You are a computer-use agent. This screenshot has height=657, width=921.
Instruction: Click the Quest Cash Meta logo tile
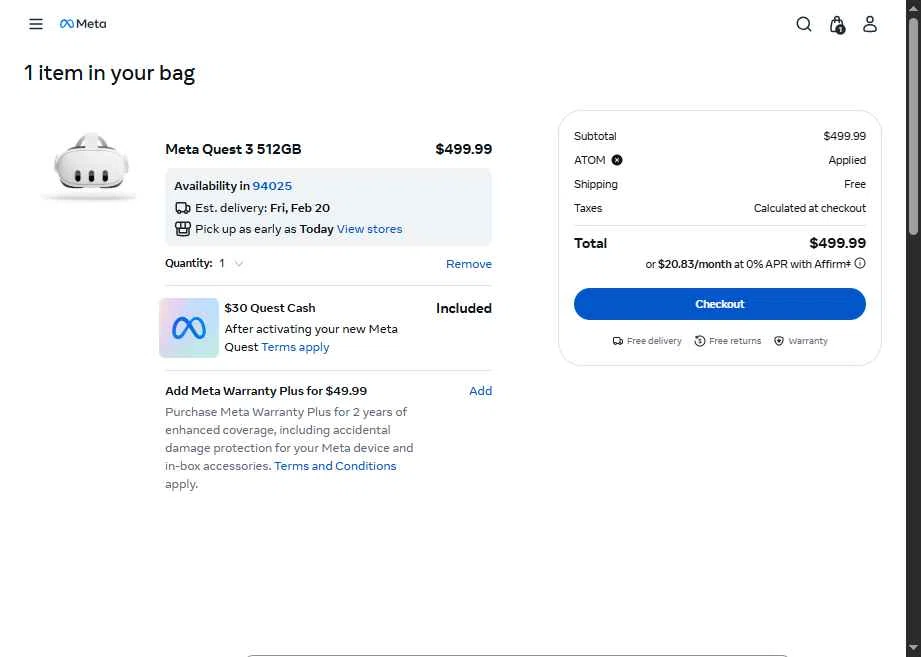click(x=189, y=328)
